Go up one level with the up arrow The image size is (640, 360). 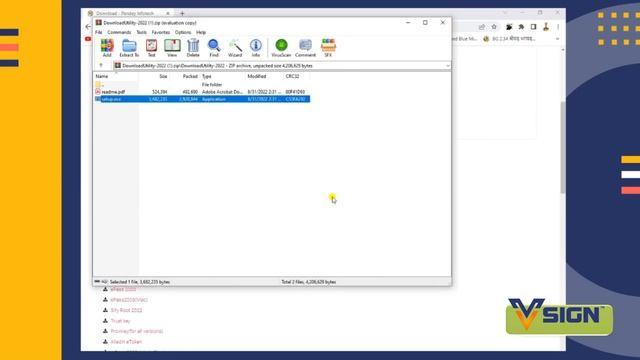click(101, 65)
